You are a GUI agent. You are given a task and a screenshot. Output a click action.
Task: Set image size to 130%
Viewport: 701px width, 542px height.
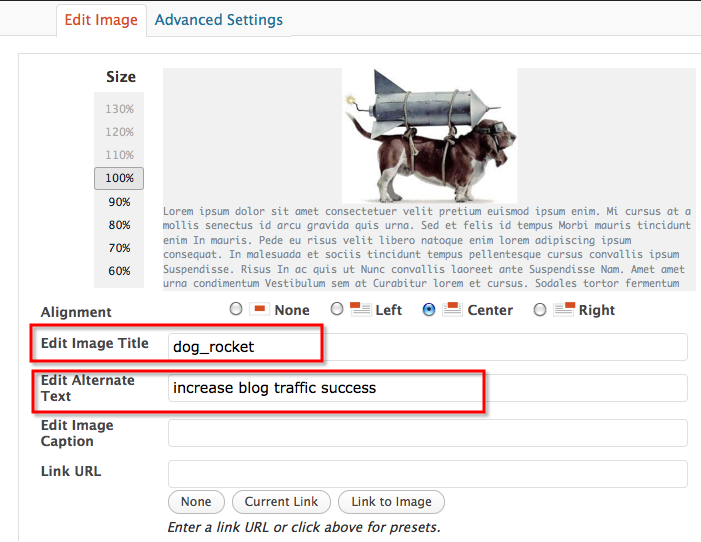point(119,109)
